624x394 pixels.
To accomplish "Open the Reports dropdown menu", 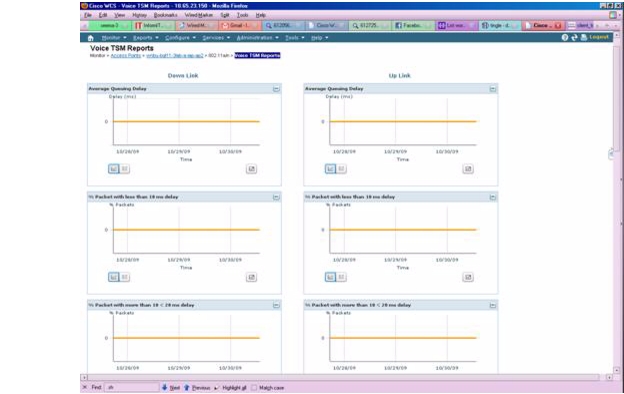I will (146, 38).
